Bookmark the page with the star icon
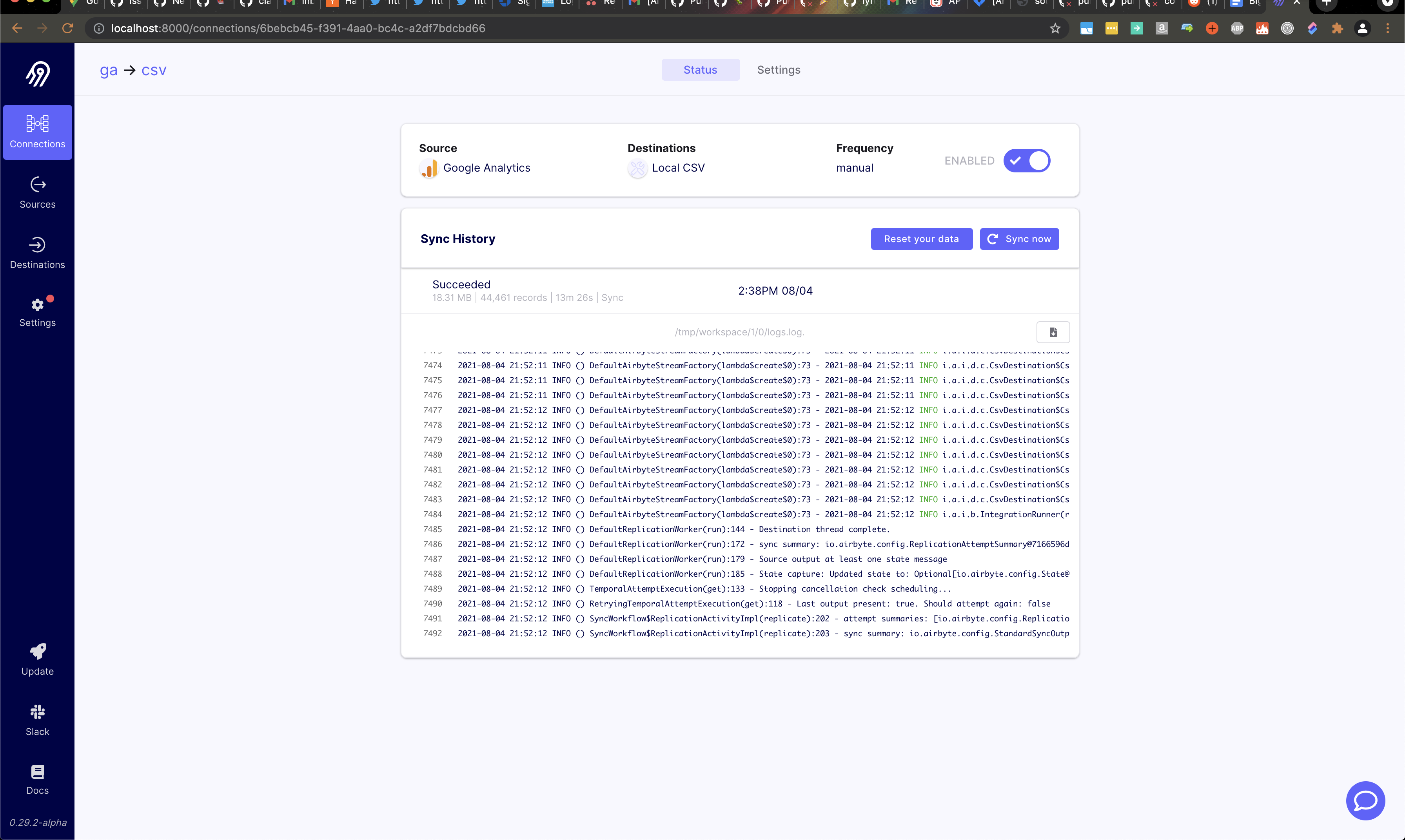This screenshot has height=840, width=1405. tap(1055, 28)
